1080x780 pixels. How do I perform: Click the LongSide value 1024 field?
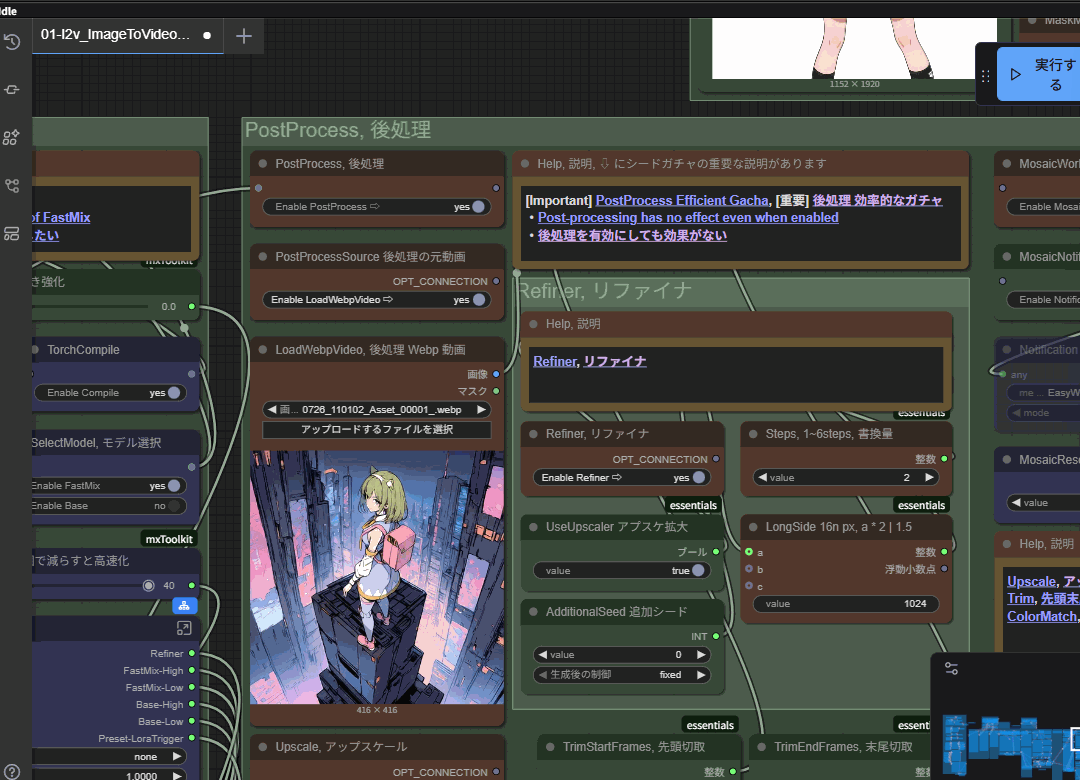pos(844,604)
